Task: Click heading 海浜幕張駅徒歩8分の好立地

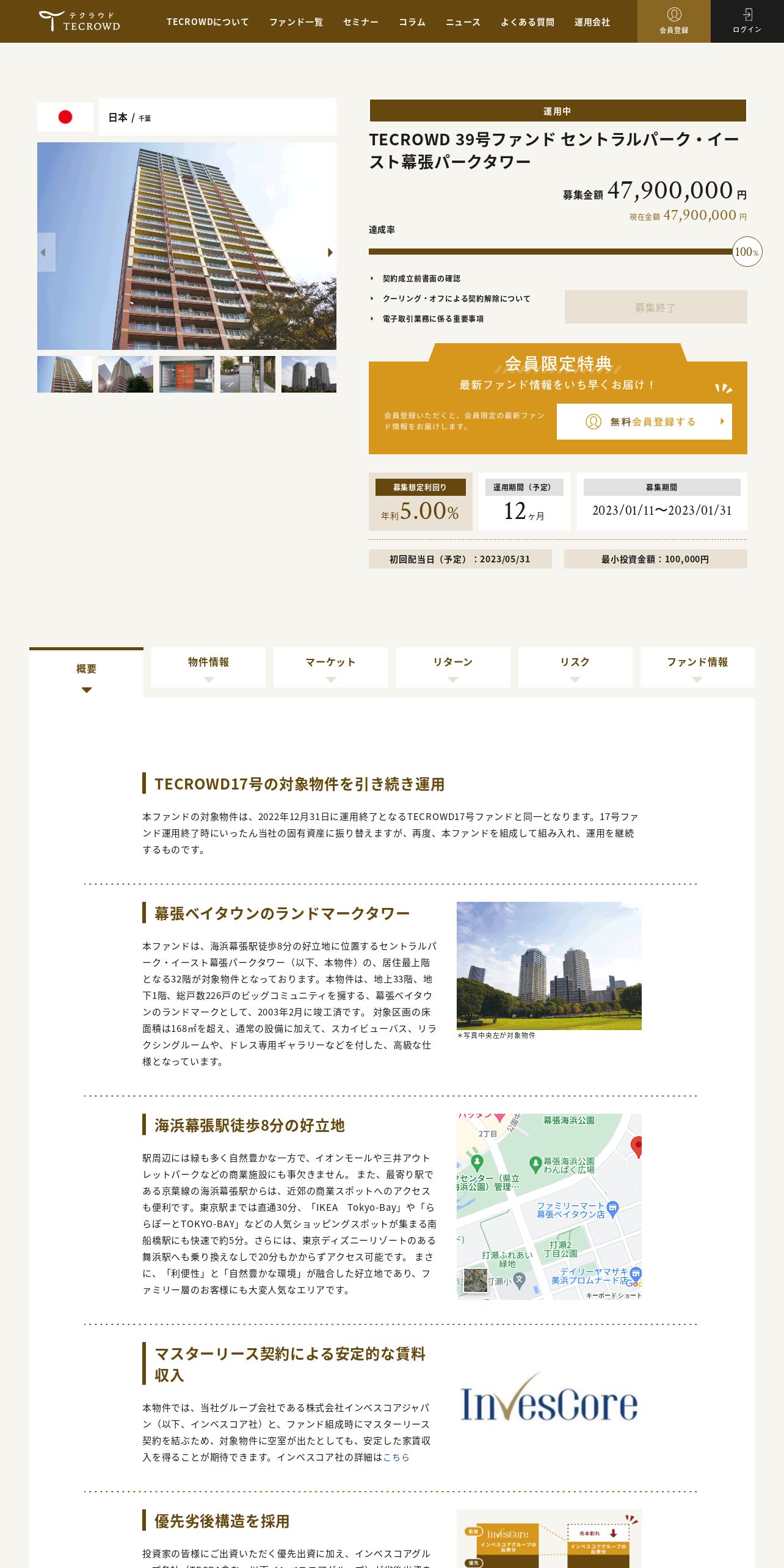Action: 250,1125
